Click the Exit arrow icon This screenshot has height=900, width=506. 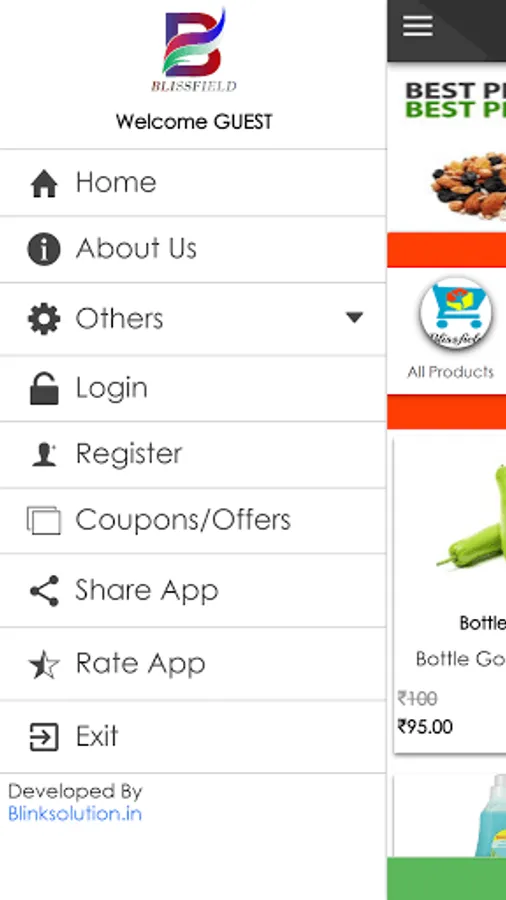(44, 737)
